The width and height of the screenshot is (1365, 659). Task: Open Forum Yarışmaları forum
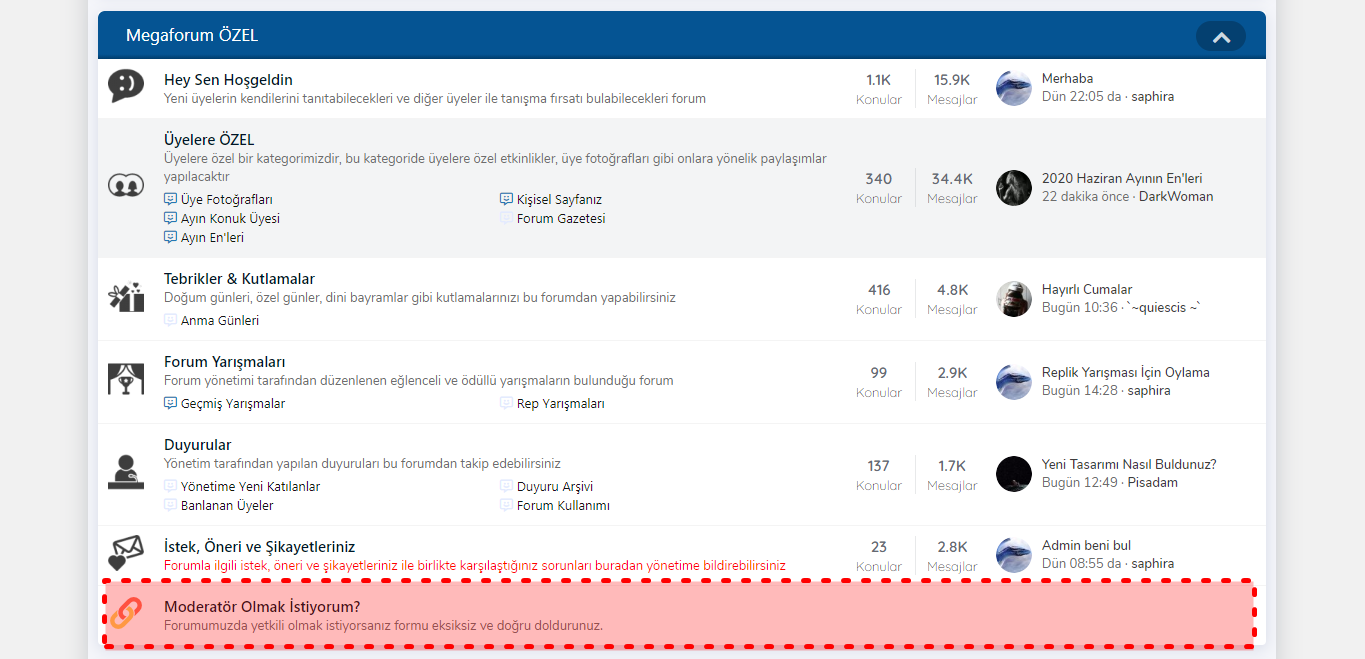(x=225, y=362)
